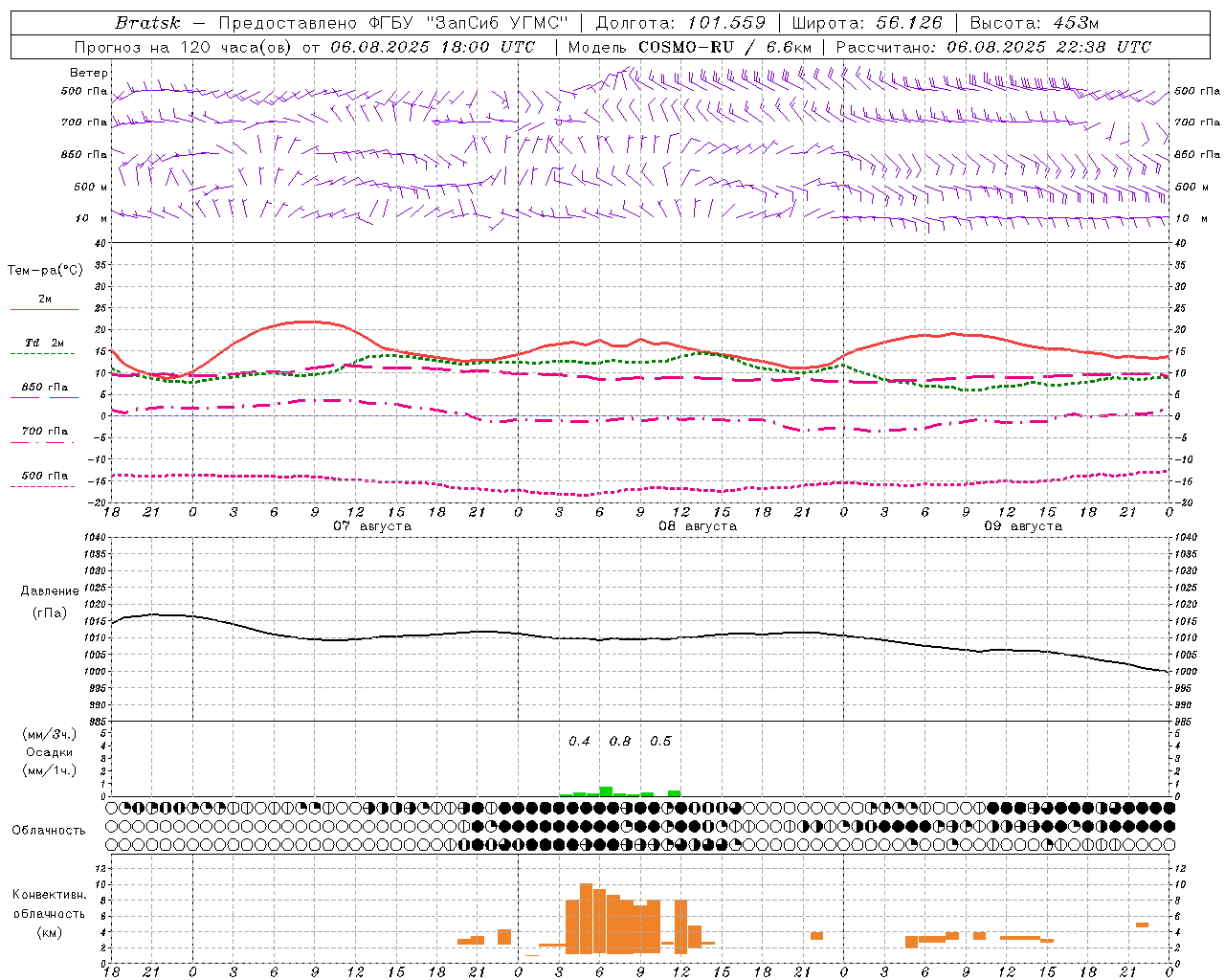Click the '09 августа' date label
1225x980 pixels.
point(1023,526)
